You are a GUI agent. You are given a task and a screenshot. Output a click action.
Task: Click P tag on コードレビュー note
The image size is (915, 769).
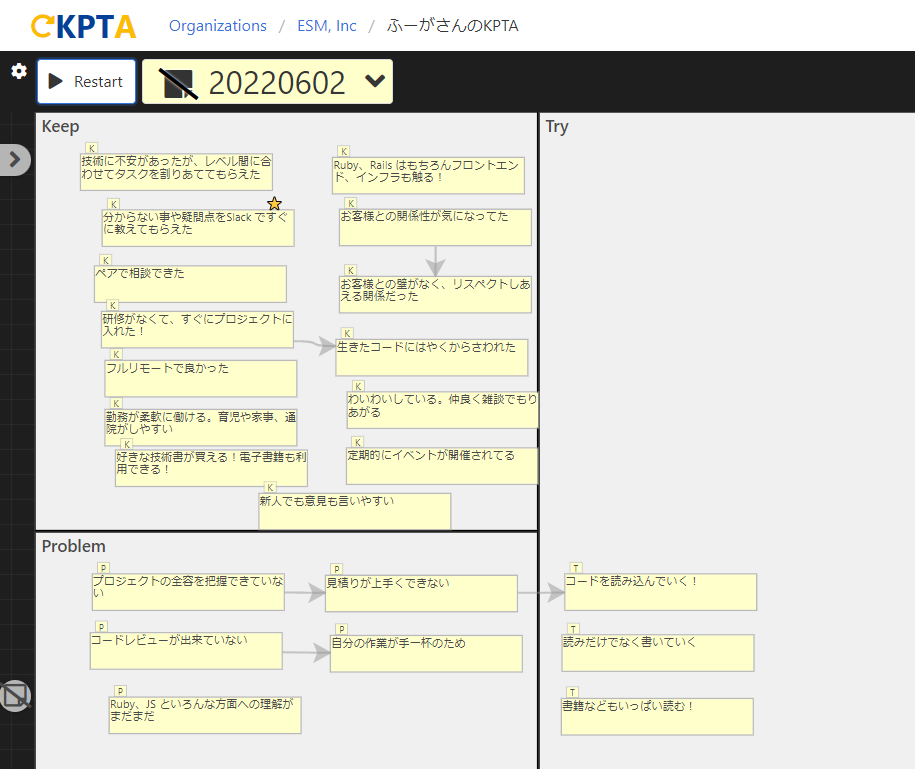point(102,627)
